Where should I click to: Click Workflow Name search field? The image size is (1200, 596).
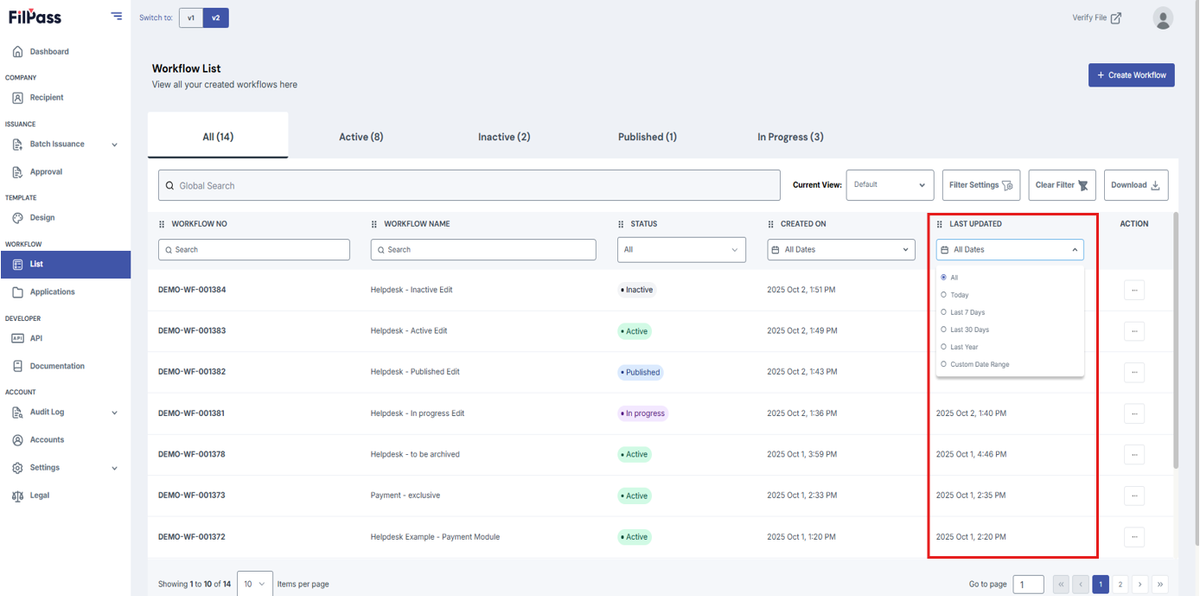point(483,250)
